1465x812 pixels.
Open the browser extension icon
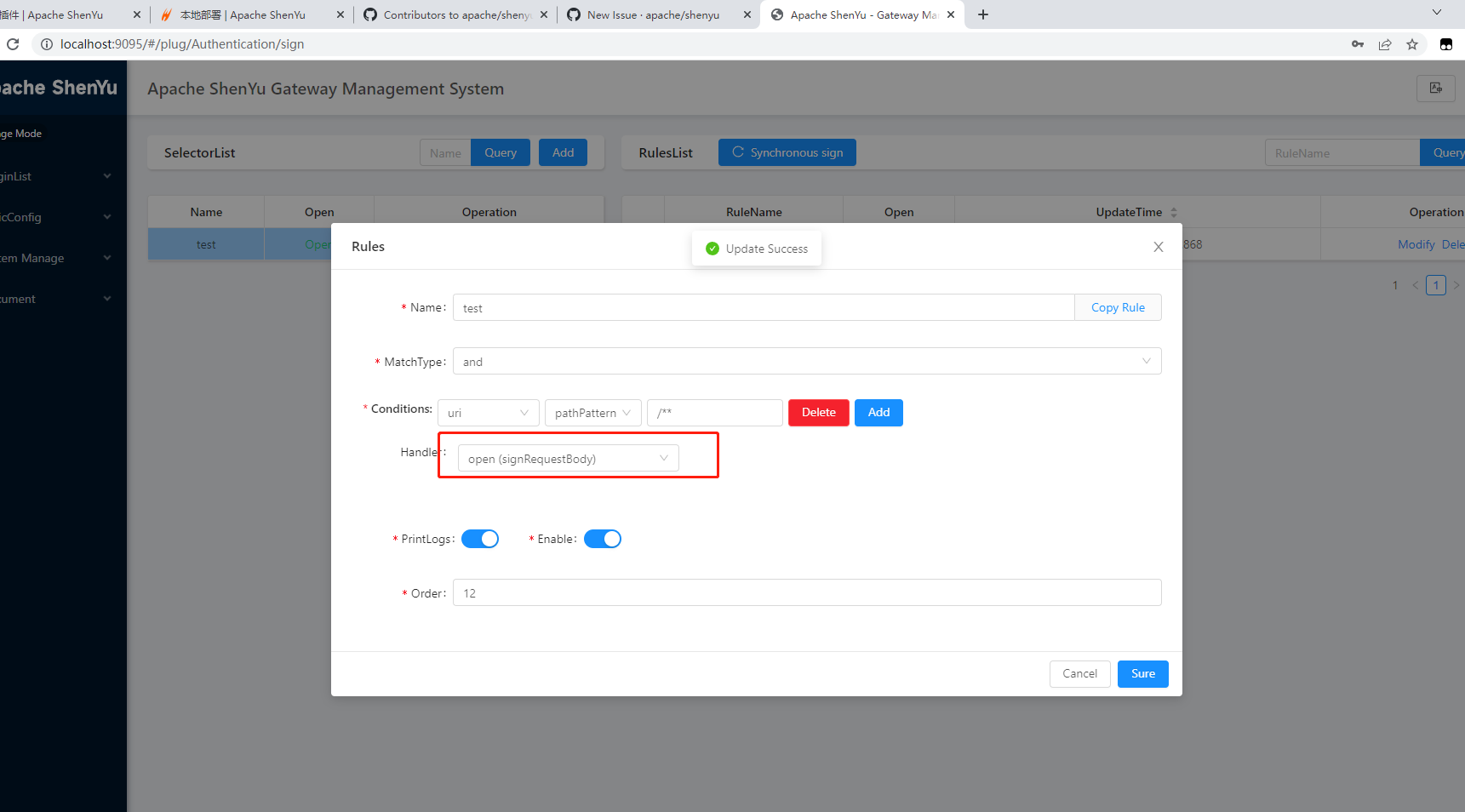pos(1446,44)
